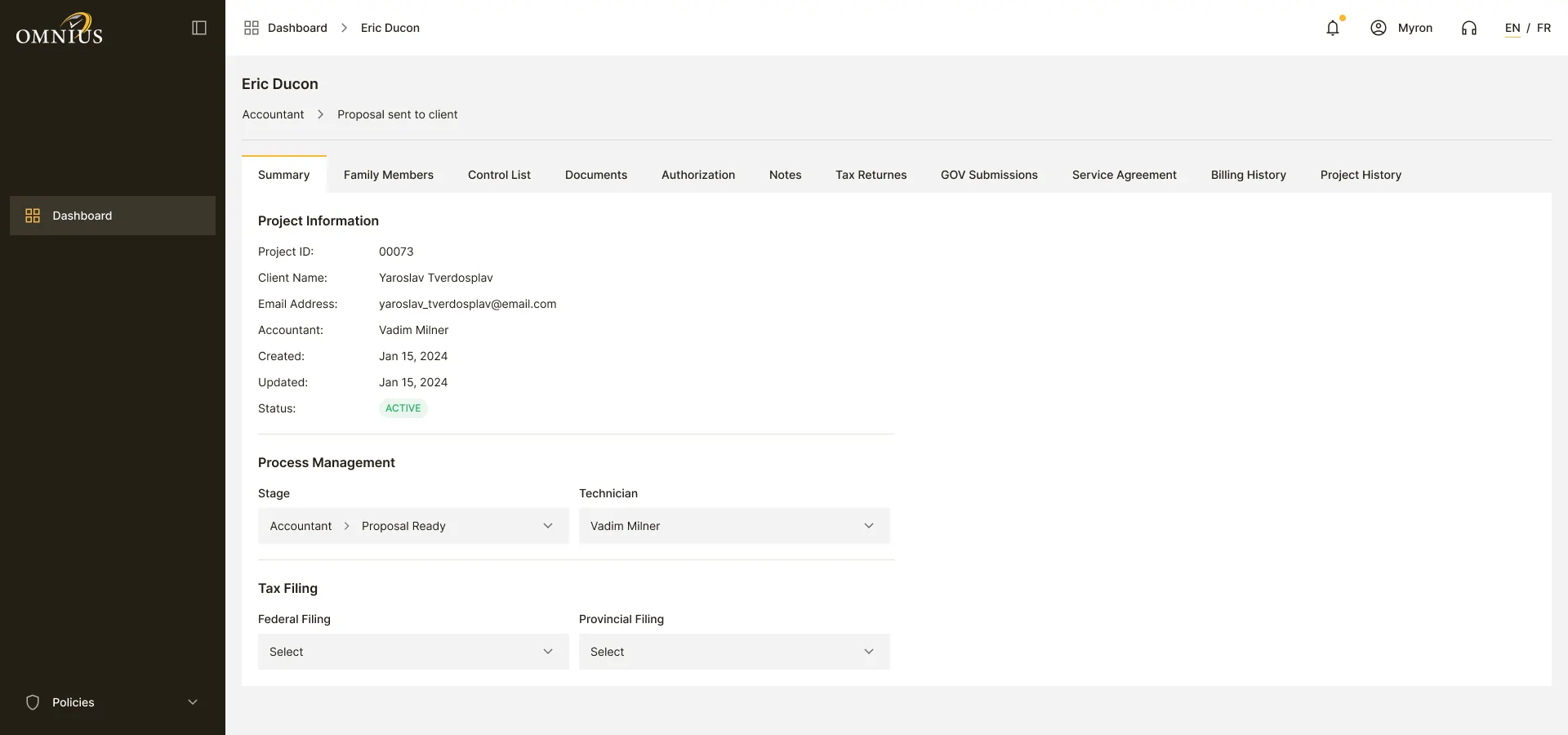
Task: Open the Documents tab
Action: 596,175
